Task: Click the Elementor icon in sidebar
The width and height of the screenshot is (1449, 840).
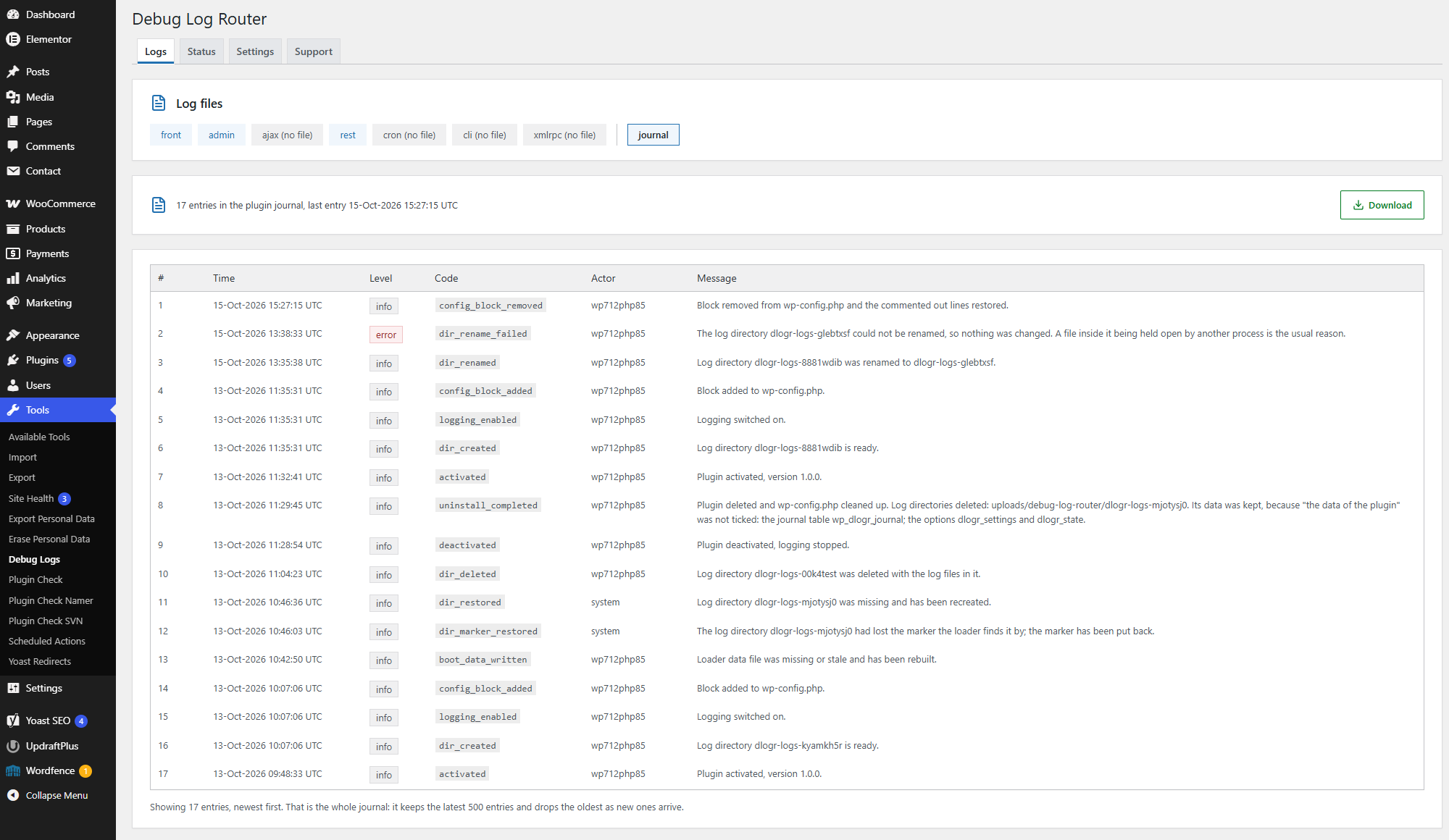Action: click(x=13, y=39)
